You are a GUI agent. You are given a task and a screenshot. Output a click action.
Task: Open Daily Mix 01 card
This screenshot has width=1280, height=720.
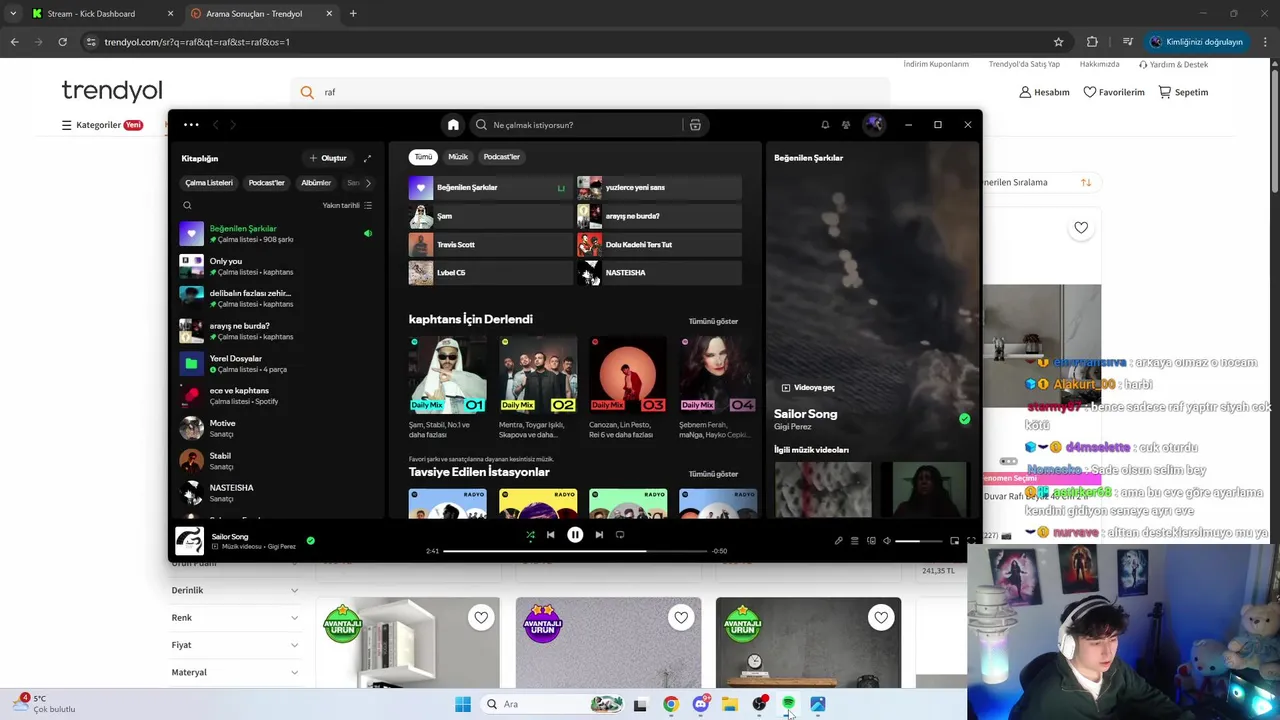pyautogui.click(x=447, y=386)
